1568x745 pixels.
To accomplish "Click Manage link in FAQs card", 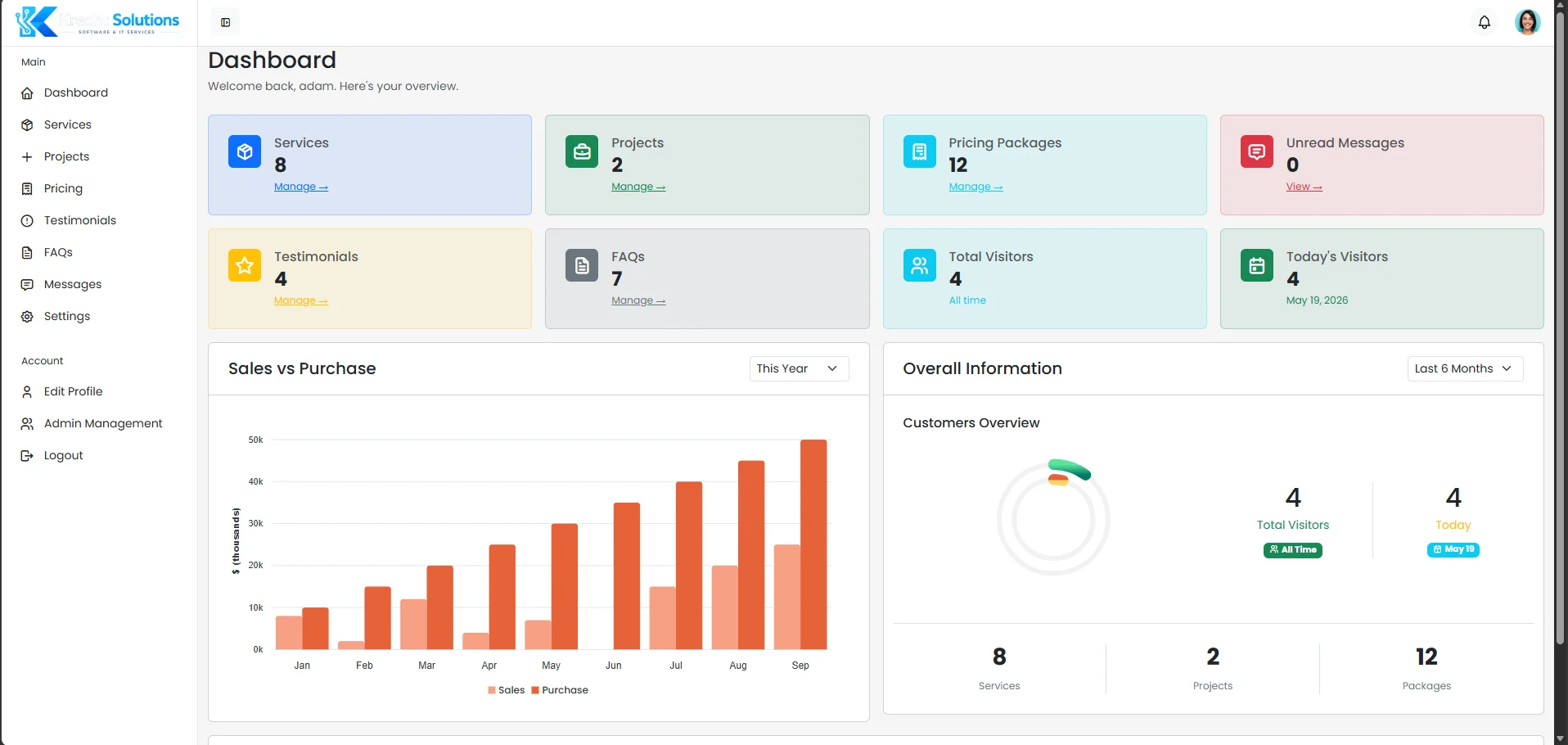I will [x=638, y=300].
